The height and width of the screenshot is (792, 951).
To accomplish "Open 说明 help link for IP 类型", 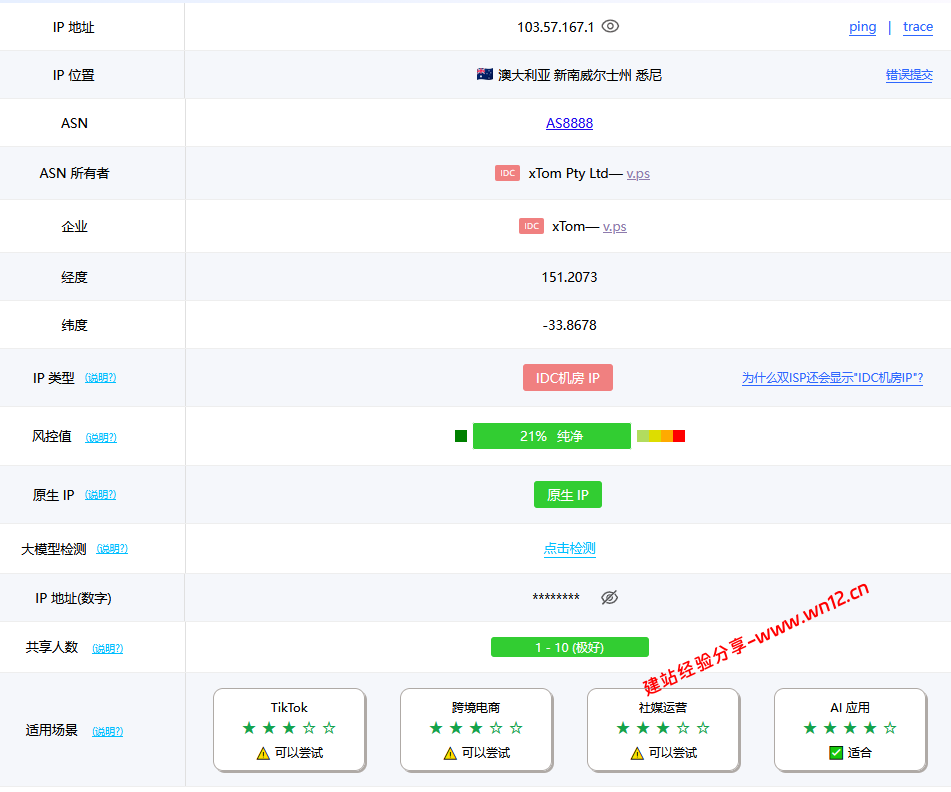I will (101, 378).
